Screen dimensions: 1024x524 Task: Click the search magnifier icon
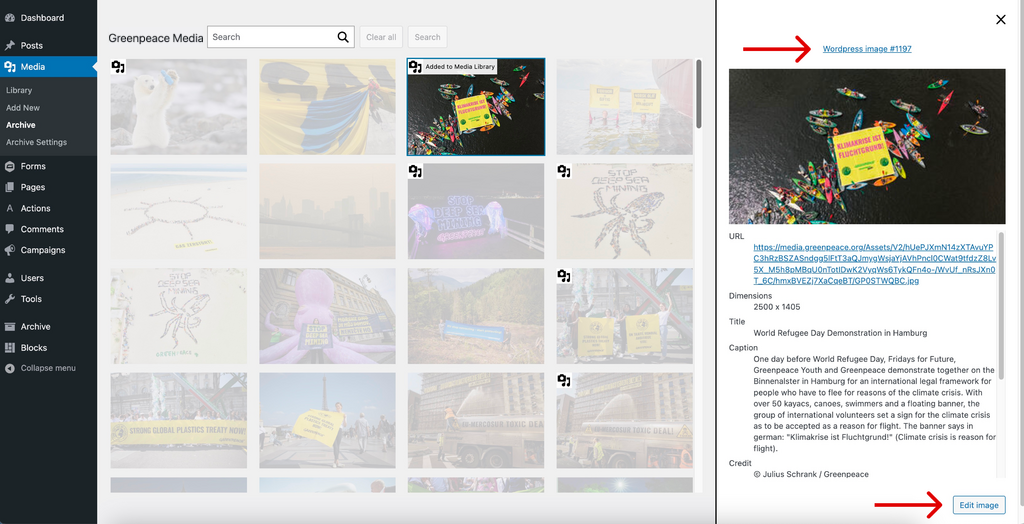(343, 37)
